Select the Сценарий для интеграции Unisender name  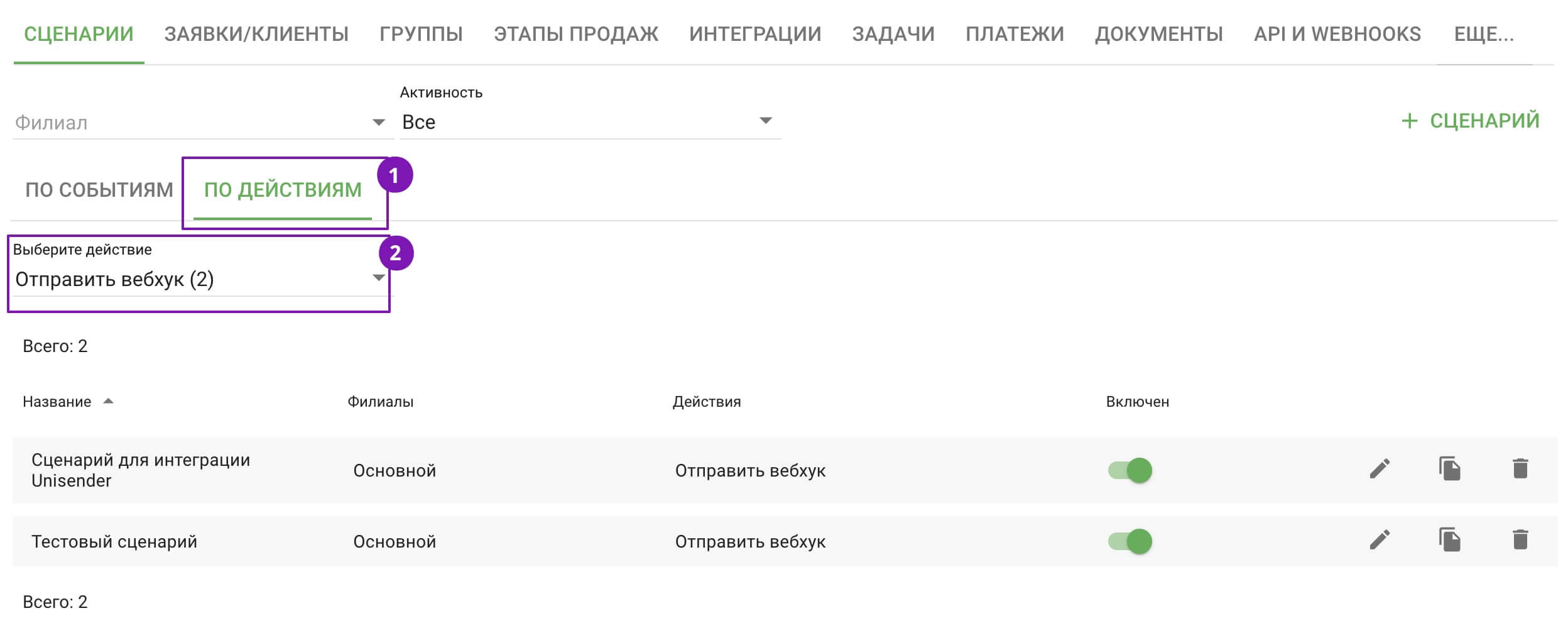pyautogui.click(x=141, y=470)
